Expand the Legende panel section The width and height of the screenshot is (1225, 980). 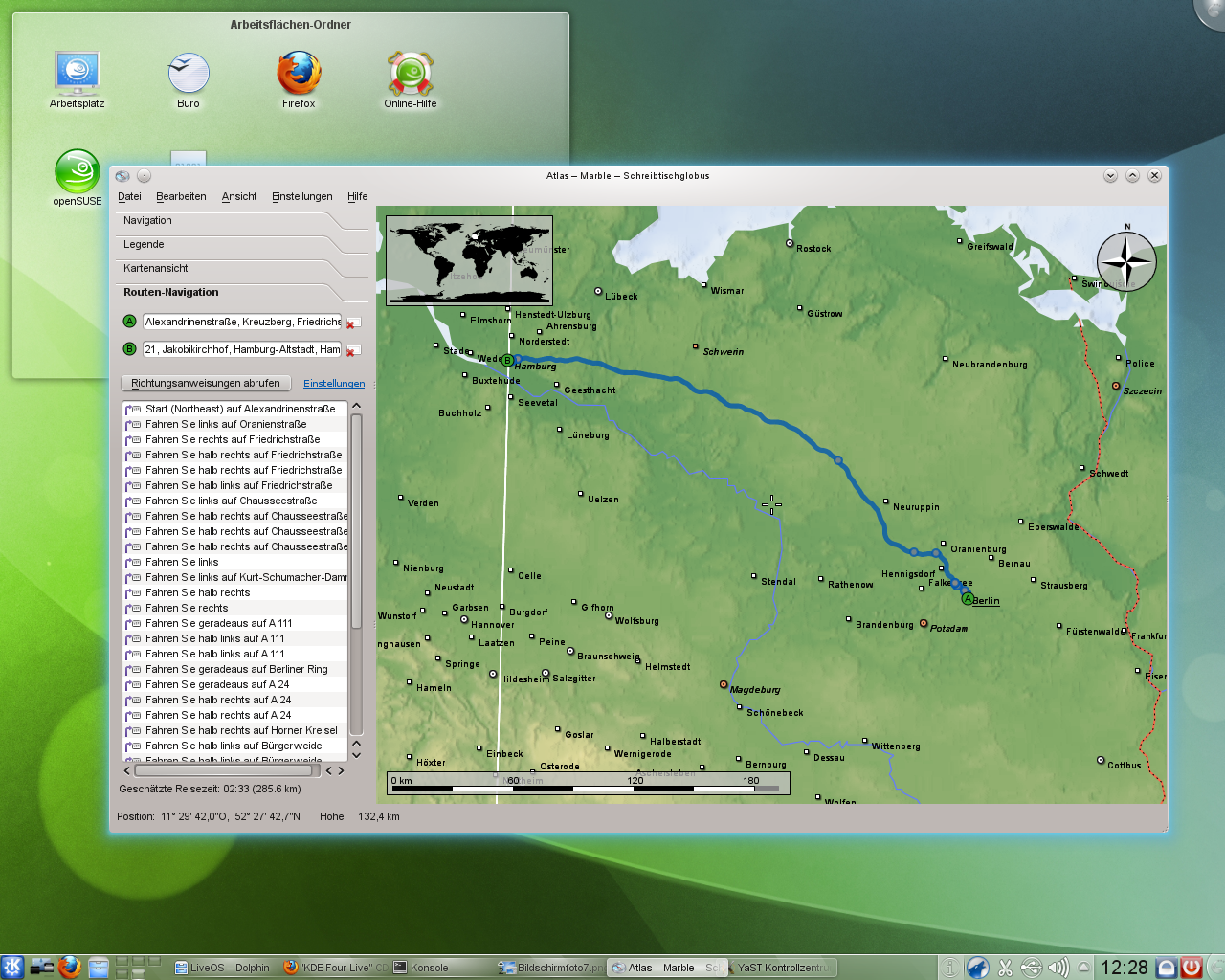pos(144,245)
